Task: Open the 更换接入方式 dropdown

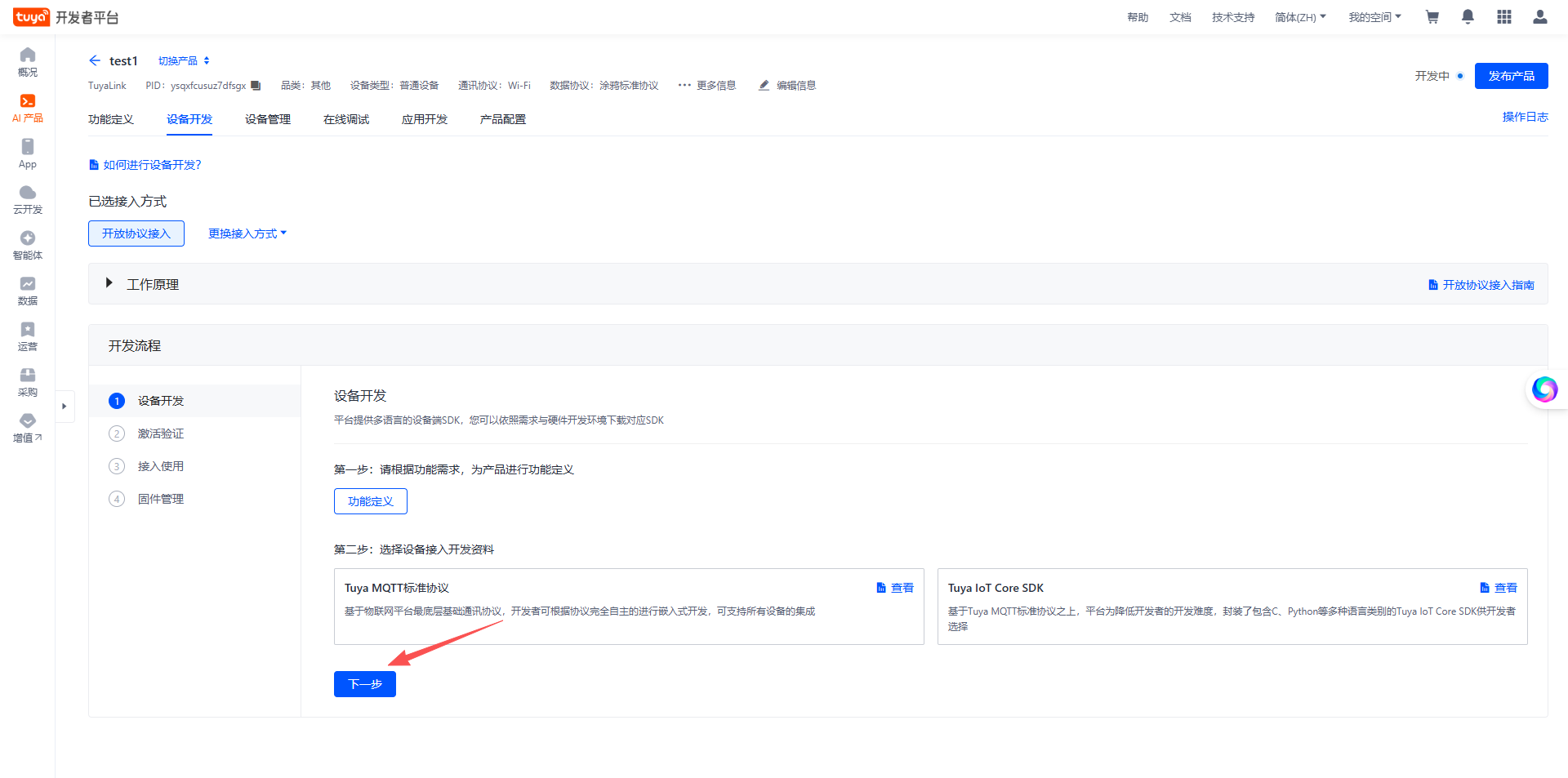Action: tap(247, 233)
